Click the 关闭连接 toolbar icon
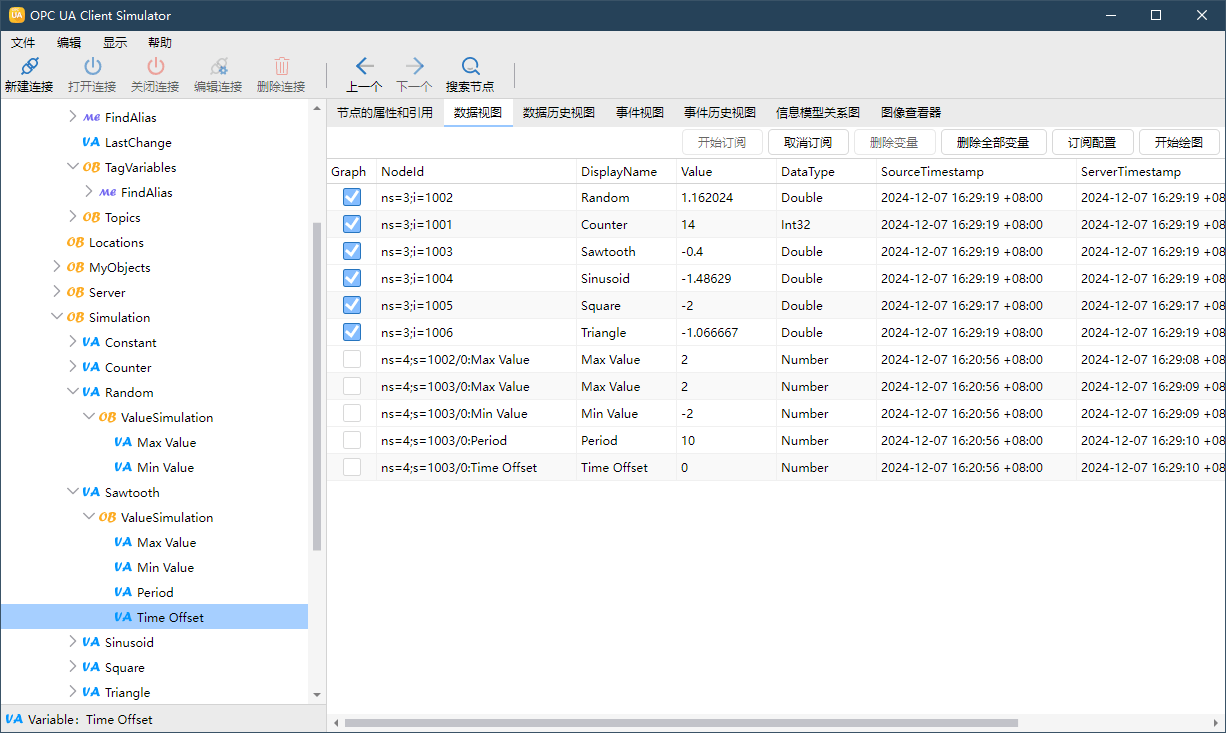Viewport: 1226px width, 733px height. pos(155,67)
